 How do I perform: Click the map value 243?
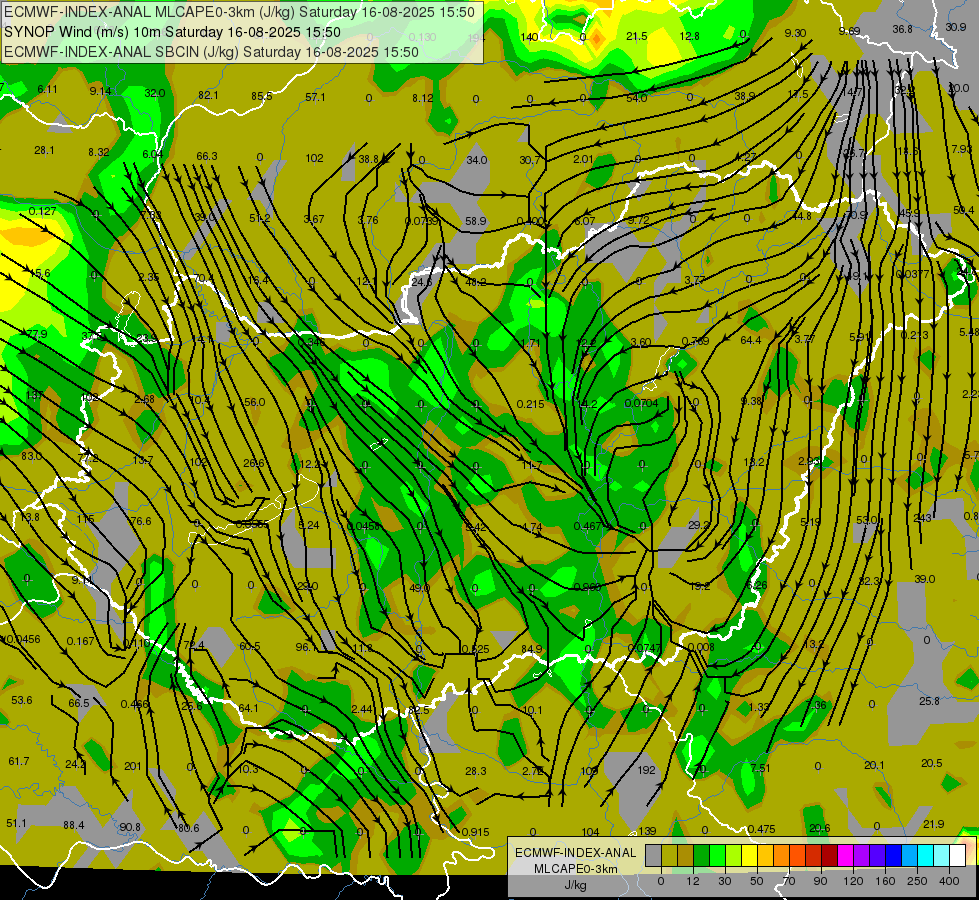922,518
